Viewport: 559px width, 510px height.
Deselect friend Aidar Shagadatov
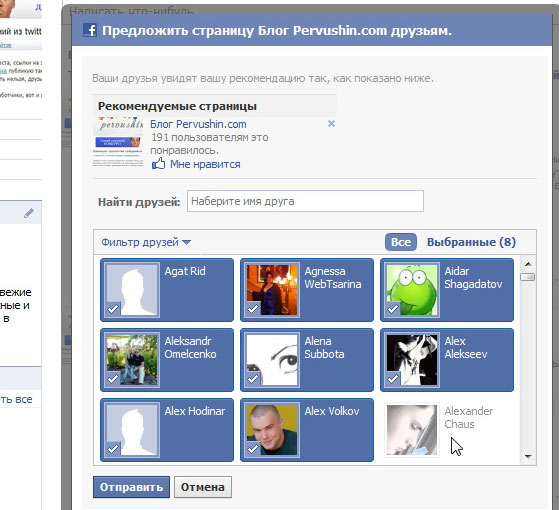point(447,290)
